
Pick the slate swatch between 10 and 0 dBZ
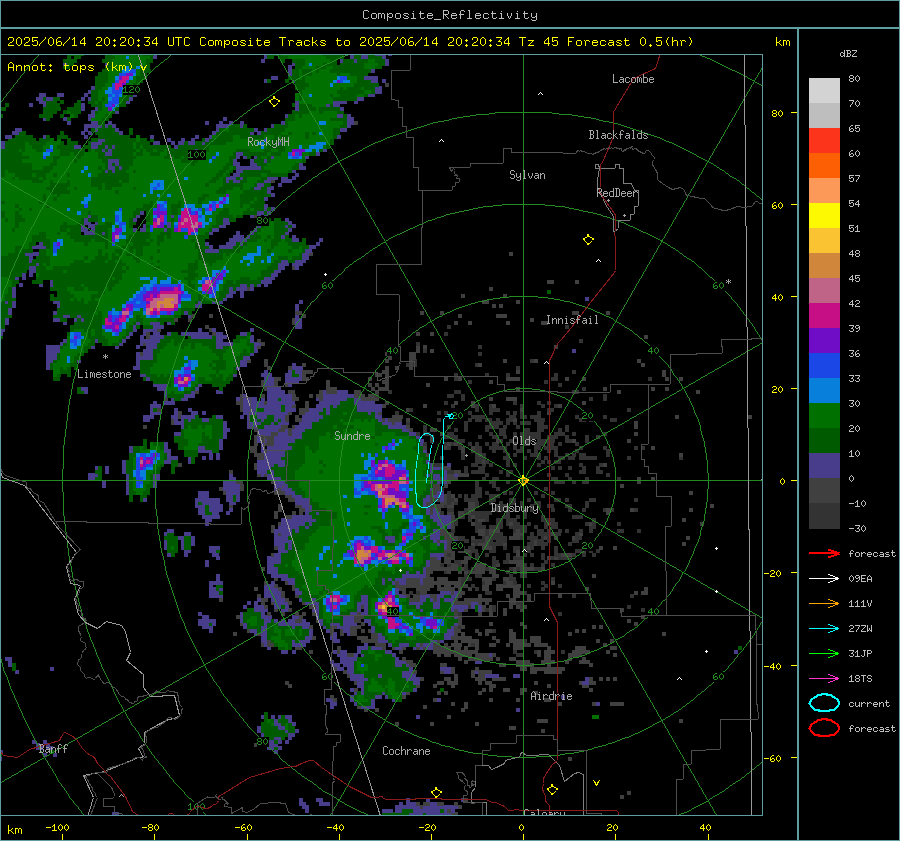tap(824, 465)
